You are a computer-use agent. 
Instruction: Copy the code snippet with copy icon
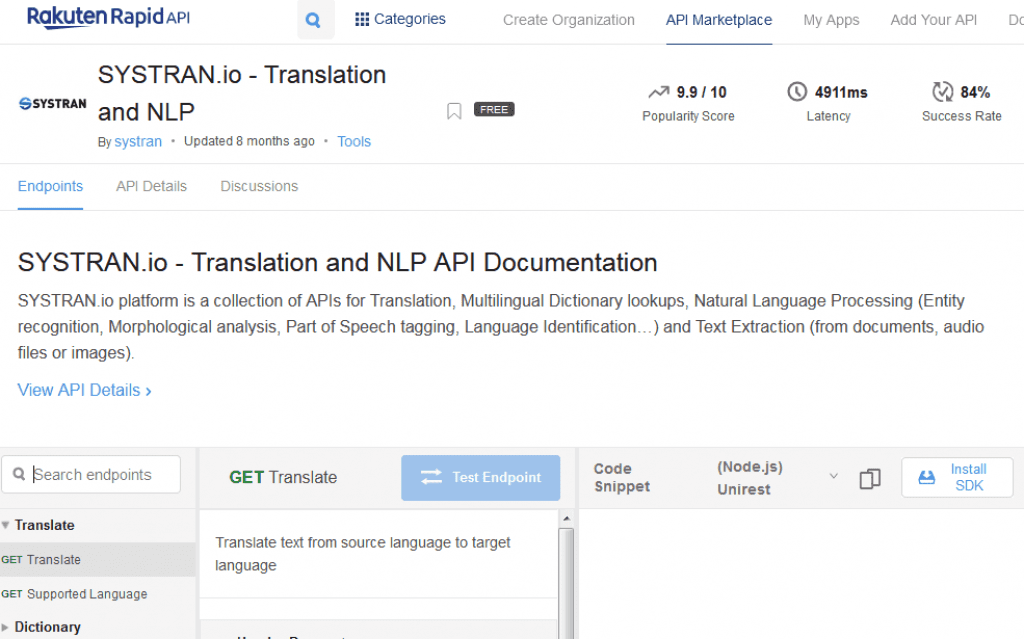point(870,478)
